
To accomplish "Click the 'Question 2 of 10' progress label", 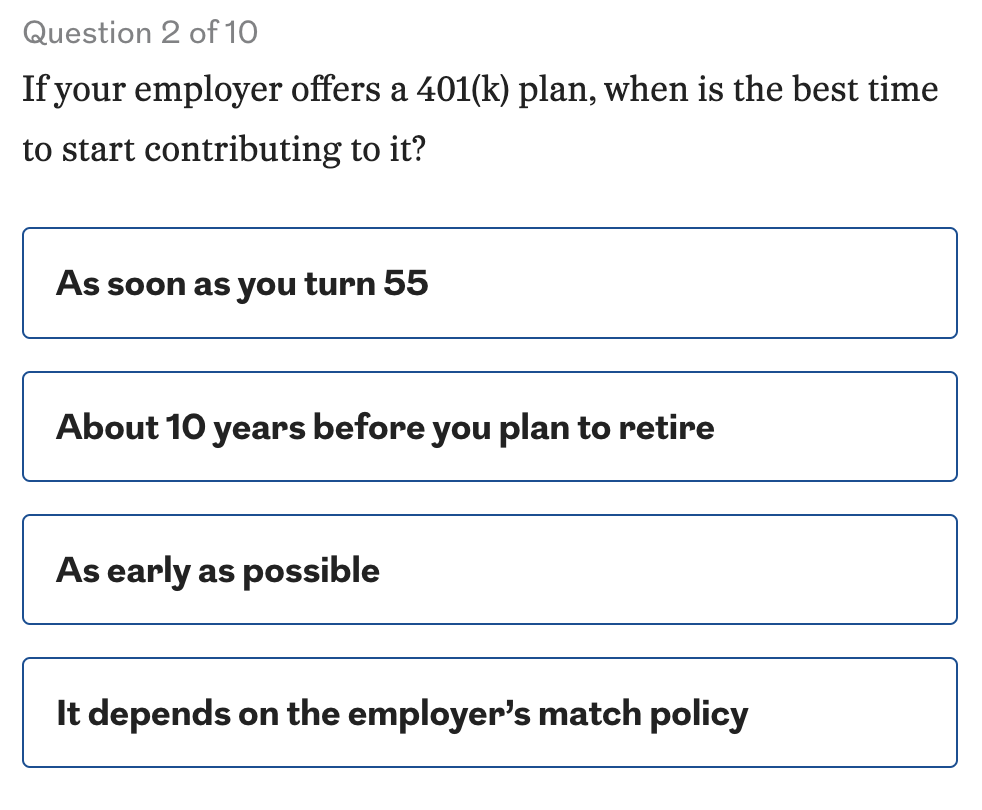I will tap(140, 33).
